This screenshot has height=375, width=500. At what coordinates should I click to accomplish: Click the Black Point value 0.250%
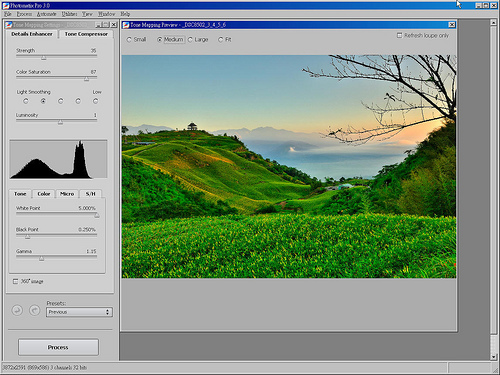click(87, 229)
